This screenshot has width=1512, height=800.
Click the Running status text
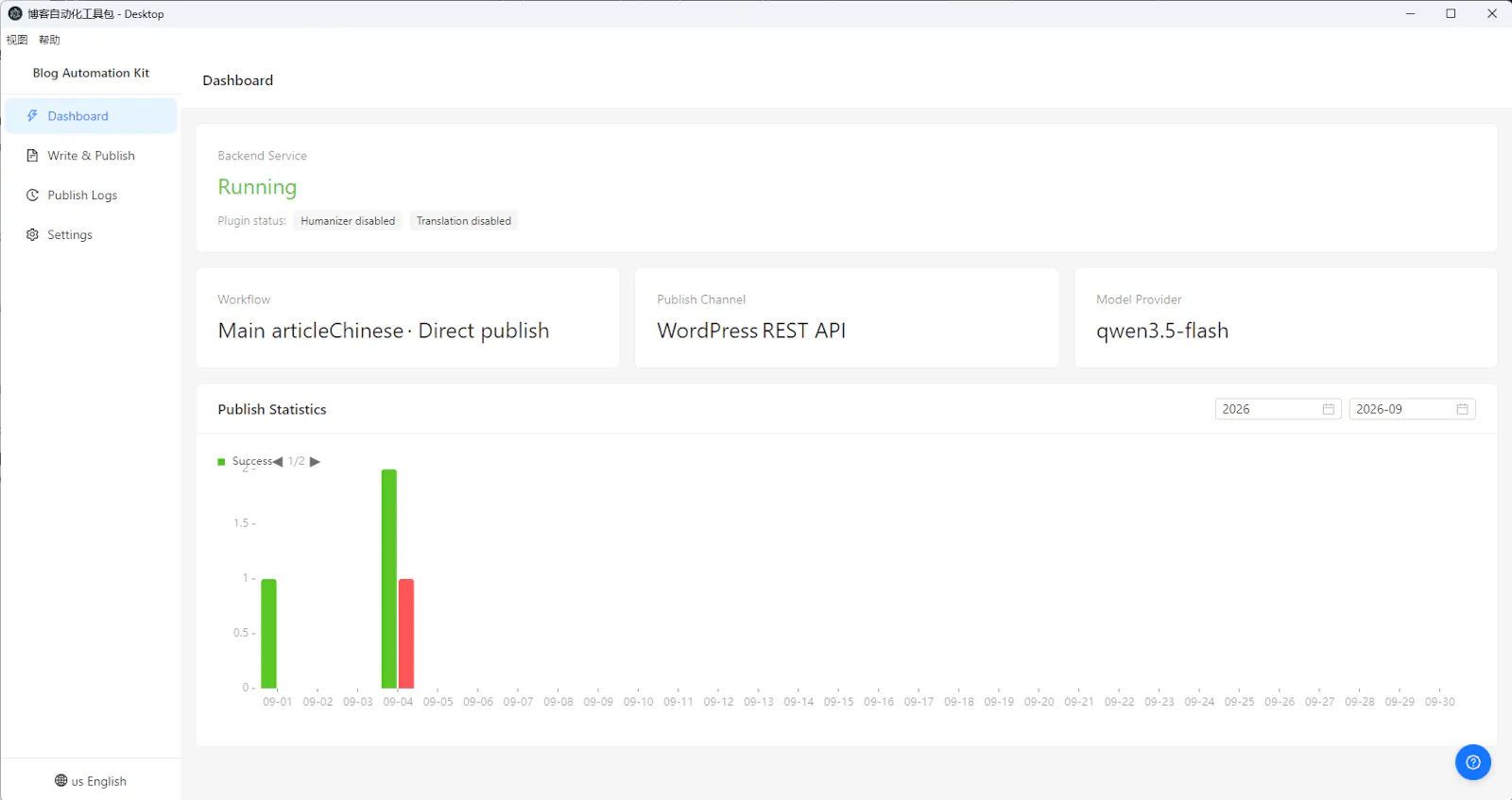pyautogui.click(x=257, y=187)
